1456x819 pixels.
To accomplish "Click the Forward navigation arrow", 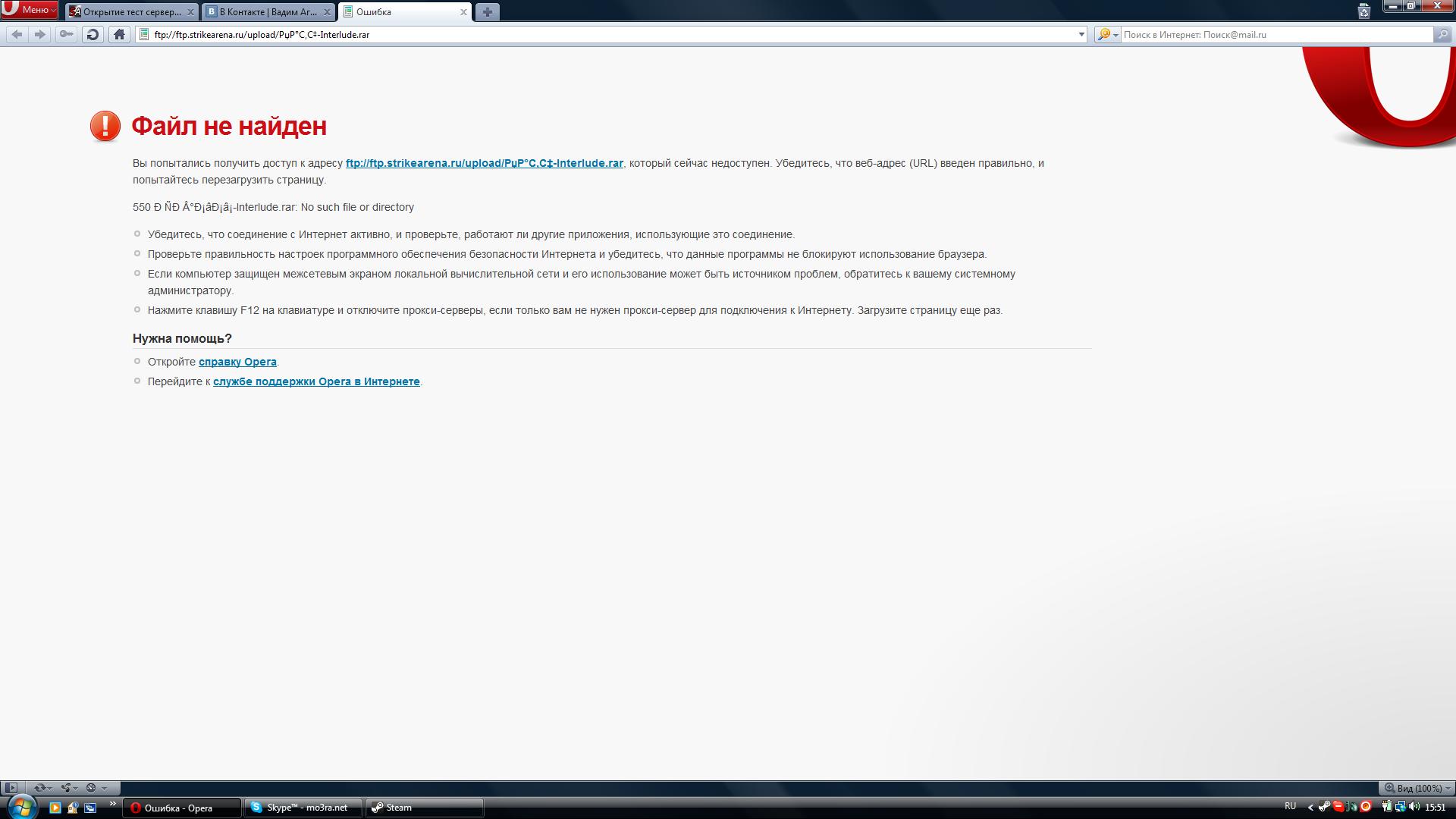I will pos(40,34).
